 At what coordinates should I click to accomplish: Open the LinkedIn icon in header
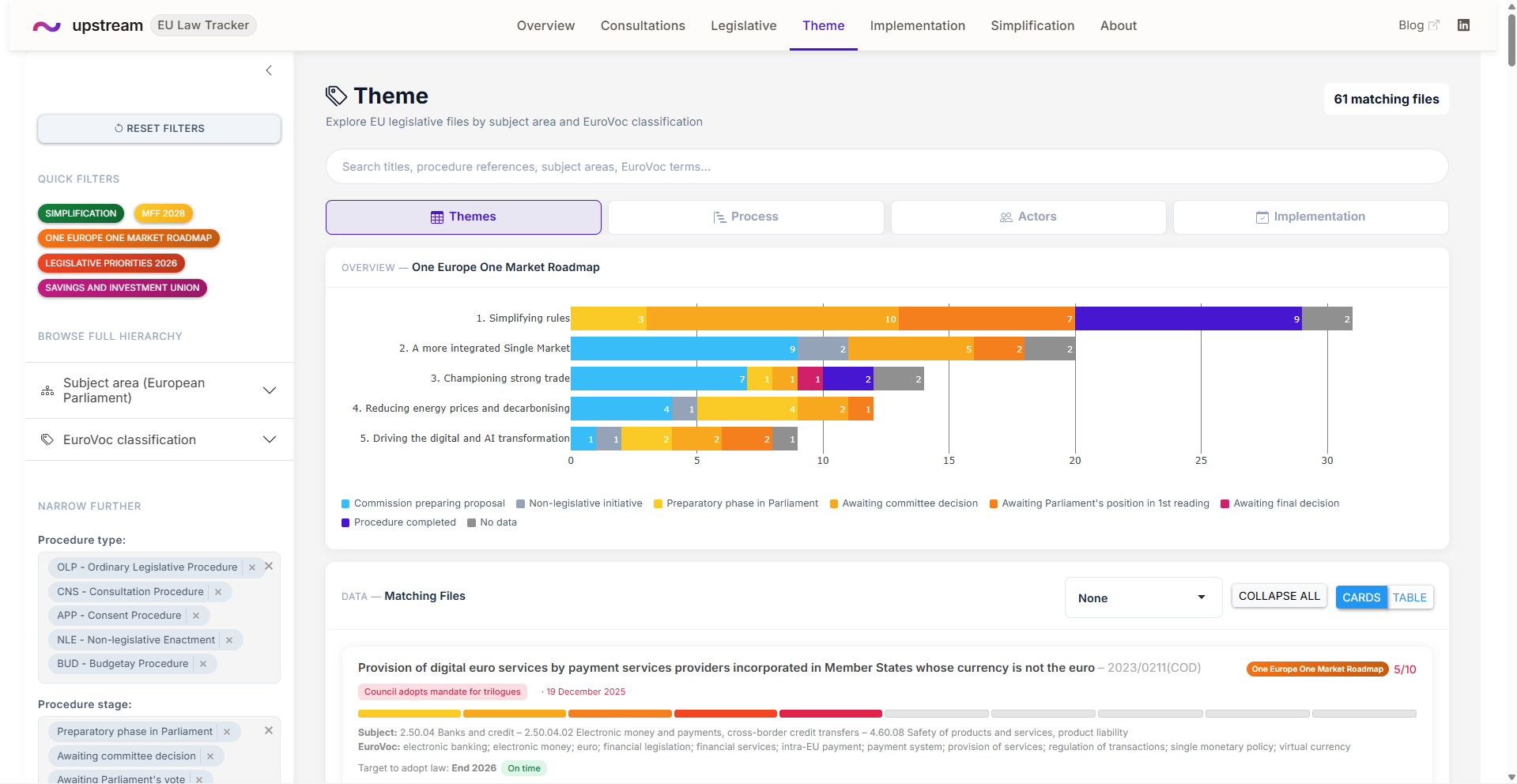(x=1463, y=25)
